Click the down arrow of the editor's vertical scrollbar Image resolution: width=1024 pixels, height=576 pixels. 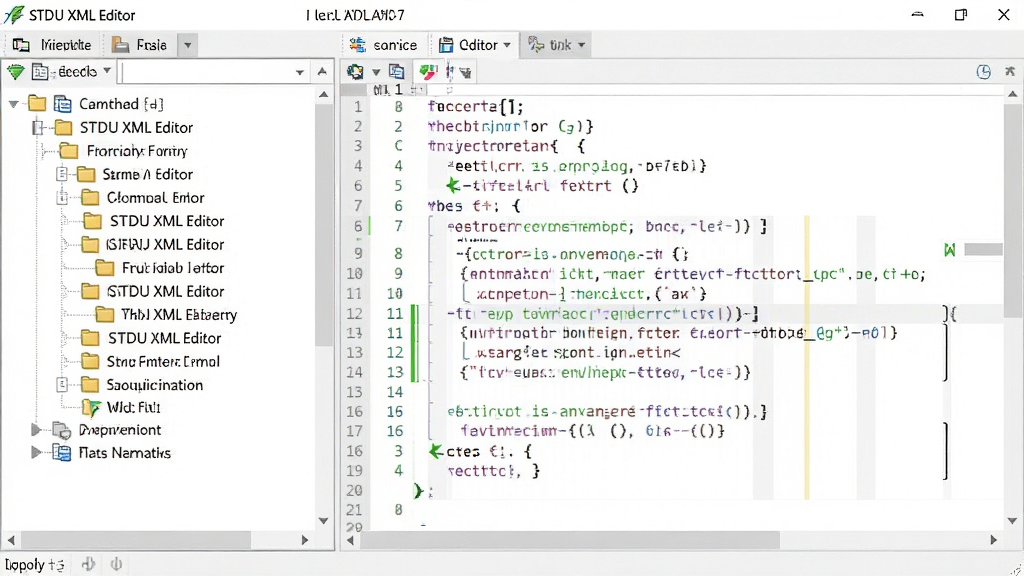[1012, 521]
